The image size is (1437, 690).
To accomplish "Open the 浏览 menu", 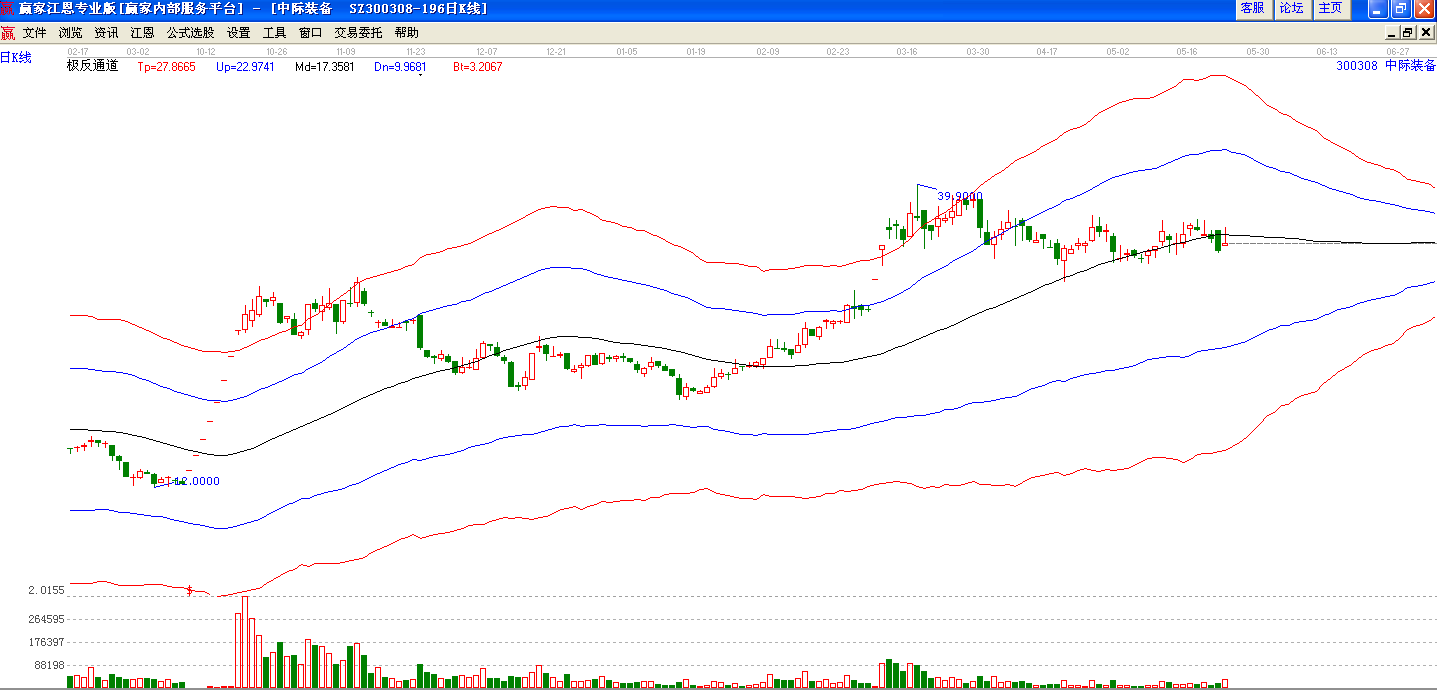I will click(71, 33).
